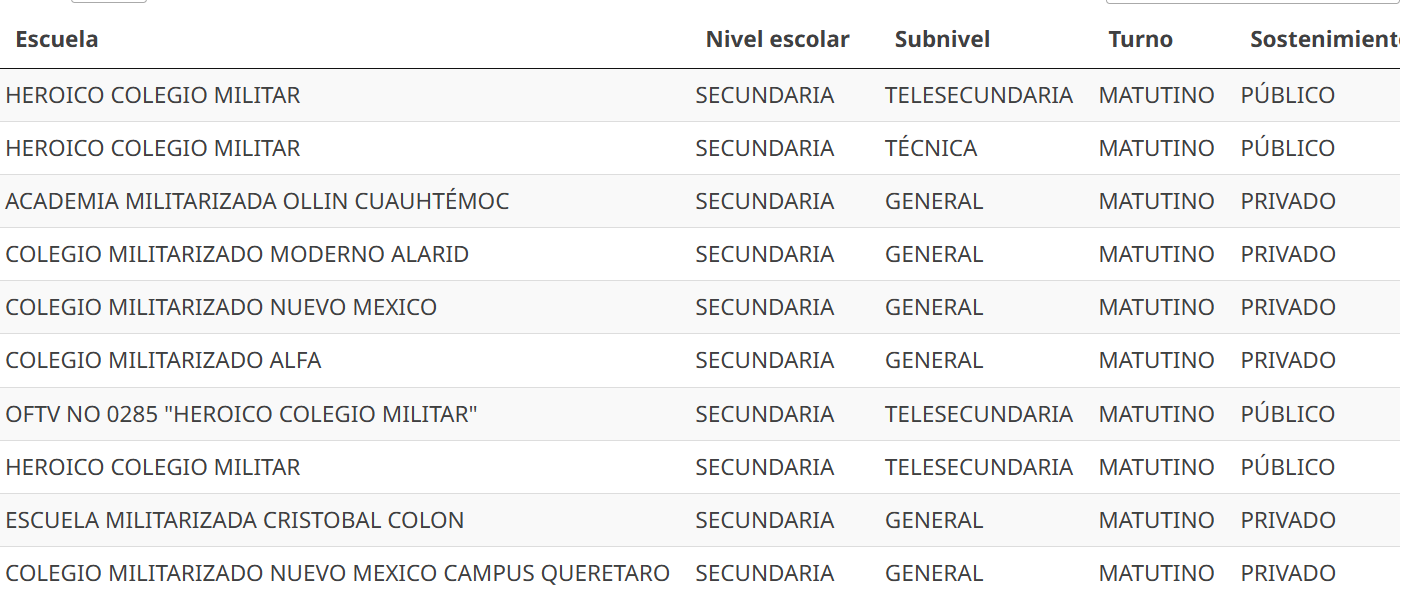Select the OFTV NO 0285 school entry
Screen dimensions: 1402x592
(241, 414)
